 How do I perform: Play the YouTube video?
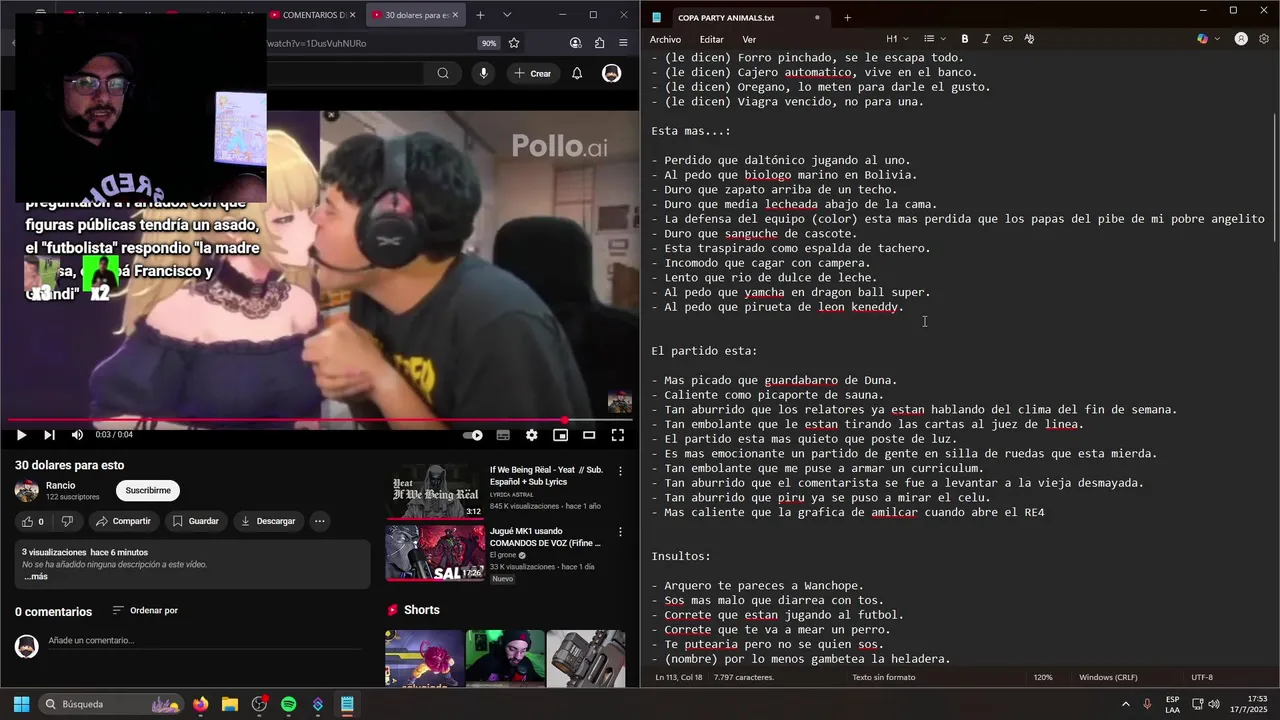(21, 435)
